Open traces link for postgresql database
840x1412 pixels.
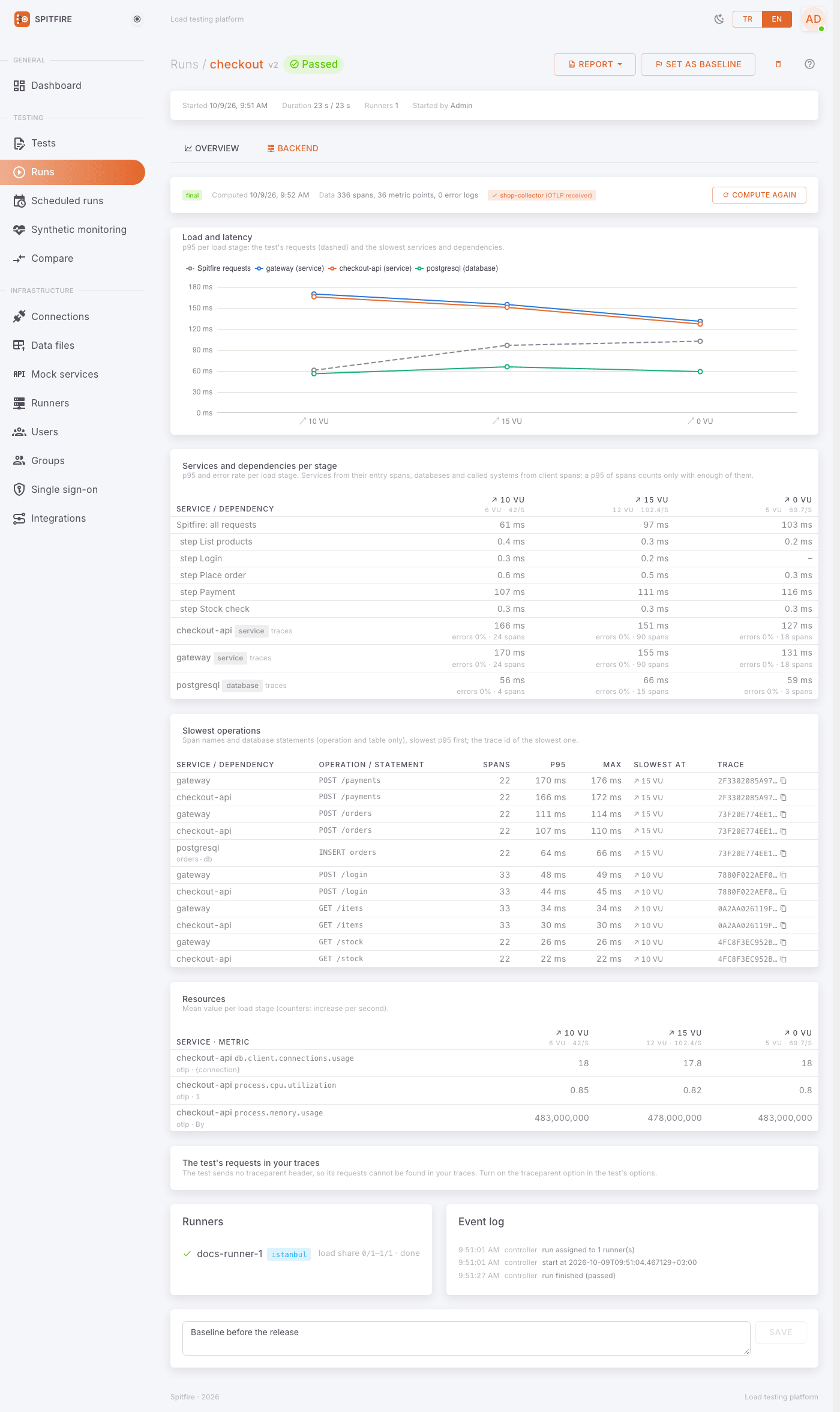(276, 686)
